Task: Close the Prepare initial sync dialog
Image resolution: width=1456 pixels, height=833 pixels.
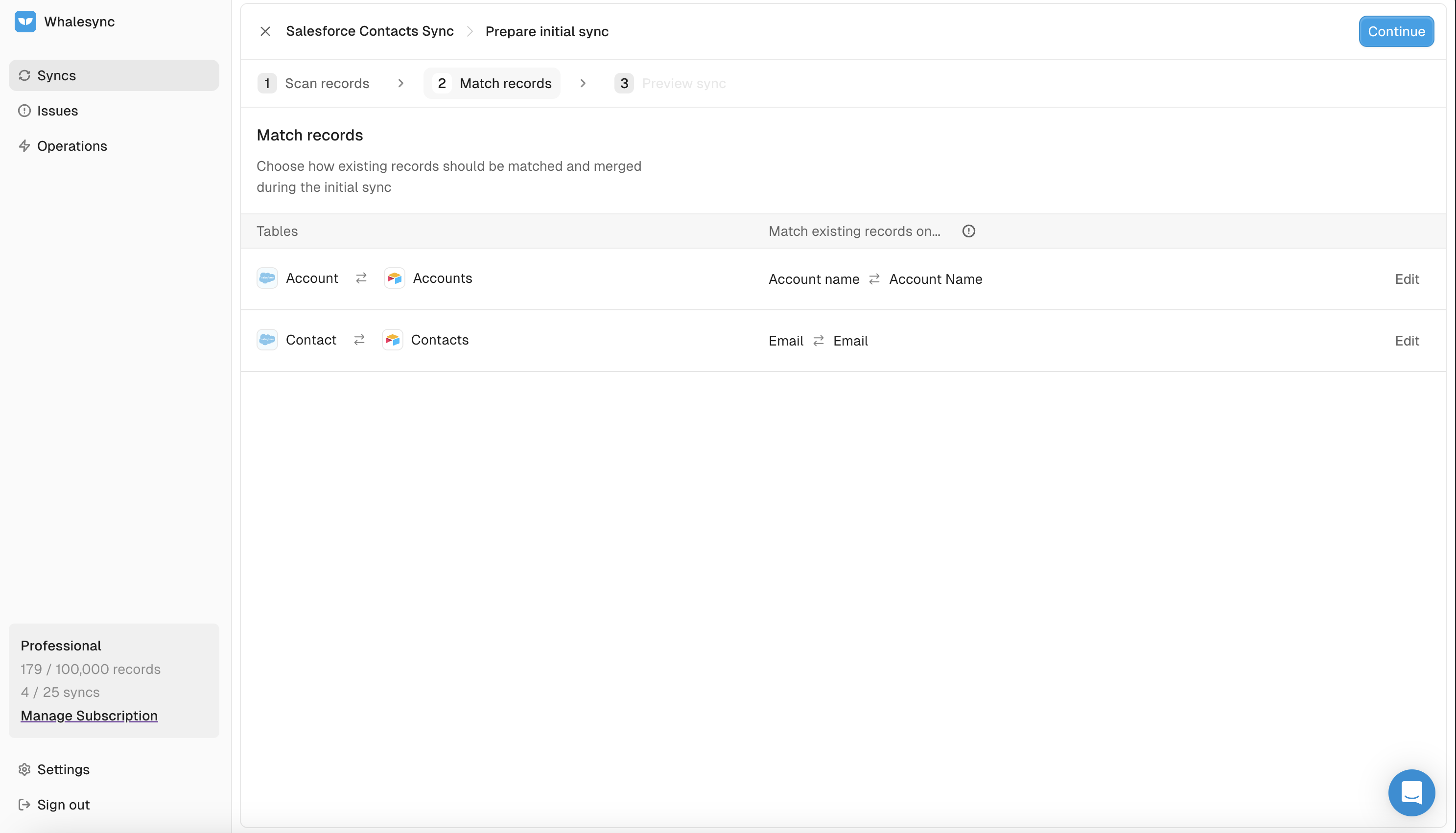Action: [x=265, y=31]
